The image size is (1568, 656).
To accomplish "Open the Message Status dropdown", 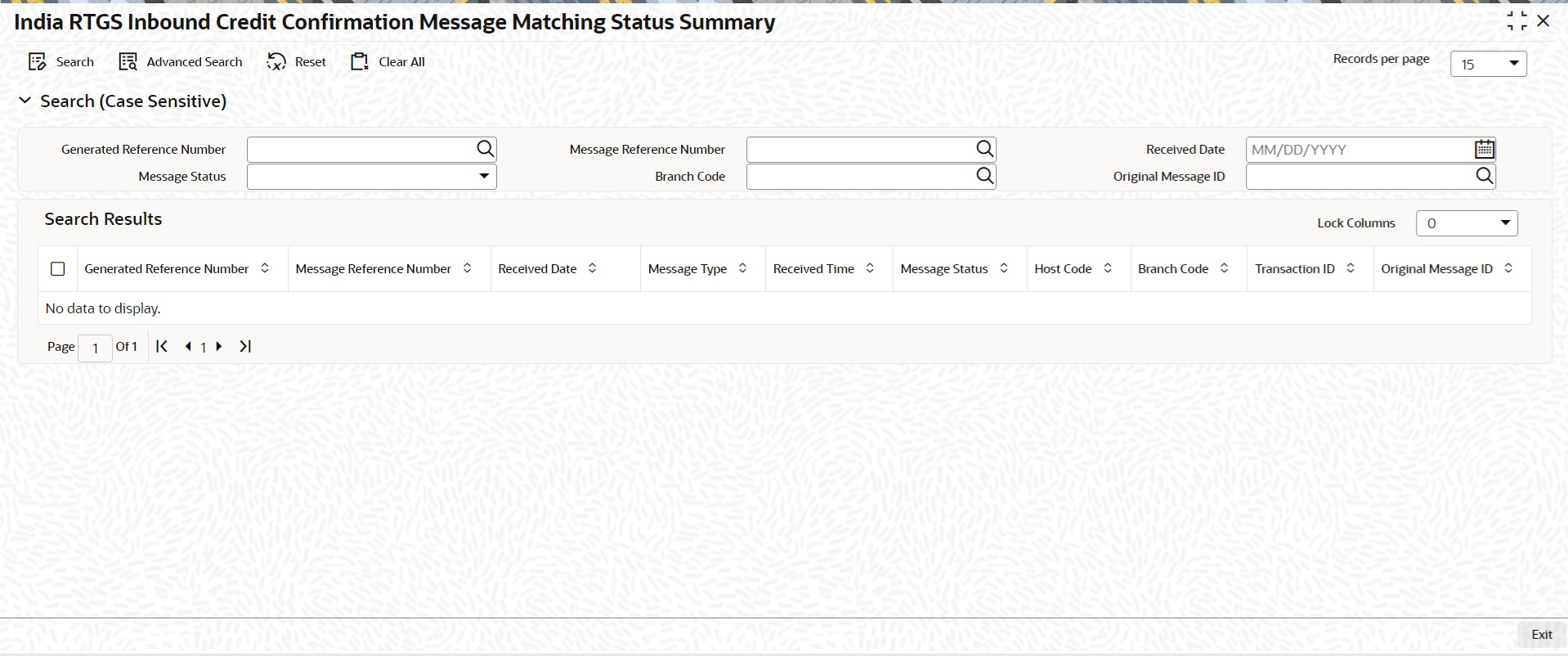I will tap(484, 176).
